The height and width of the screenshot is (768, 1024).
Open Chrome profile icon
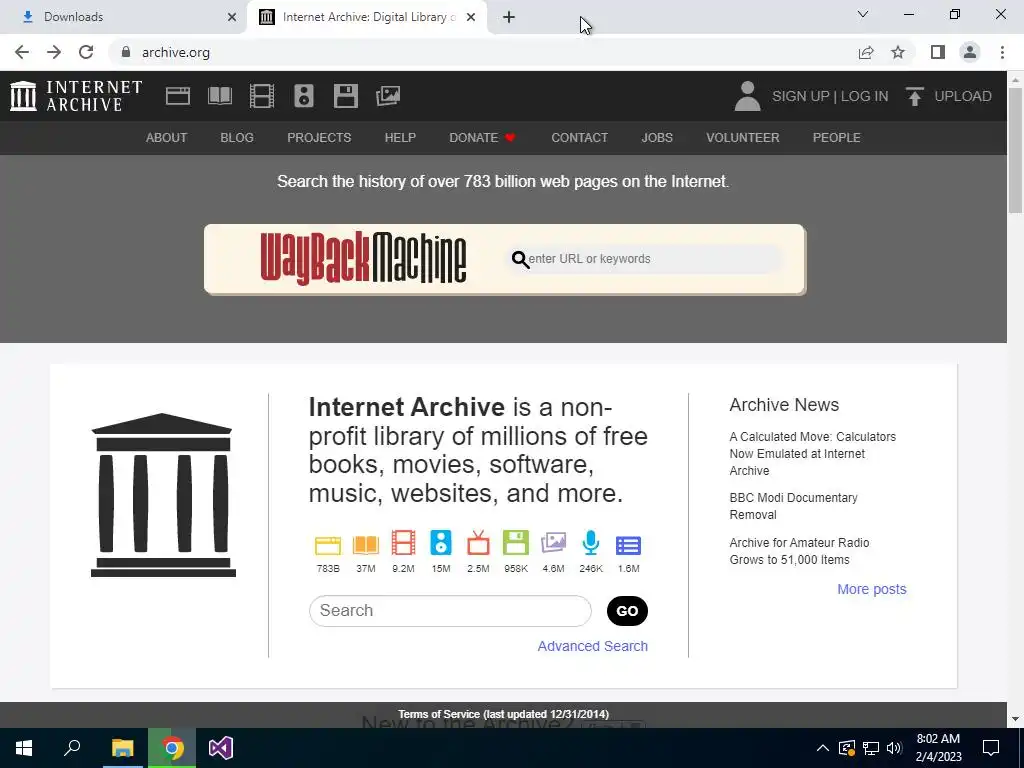(970, 52)
